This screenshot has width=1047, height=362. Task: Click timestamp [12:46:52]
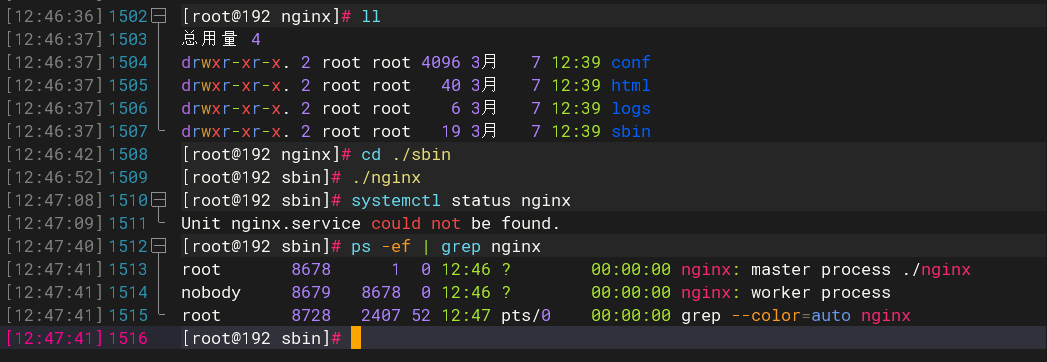pos(55,178)
